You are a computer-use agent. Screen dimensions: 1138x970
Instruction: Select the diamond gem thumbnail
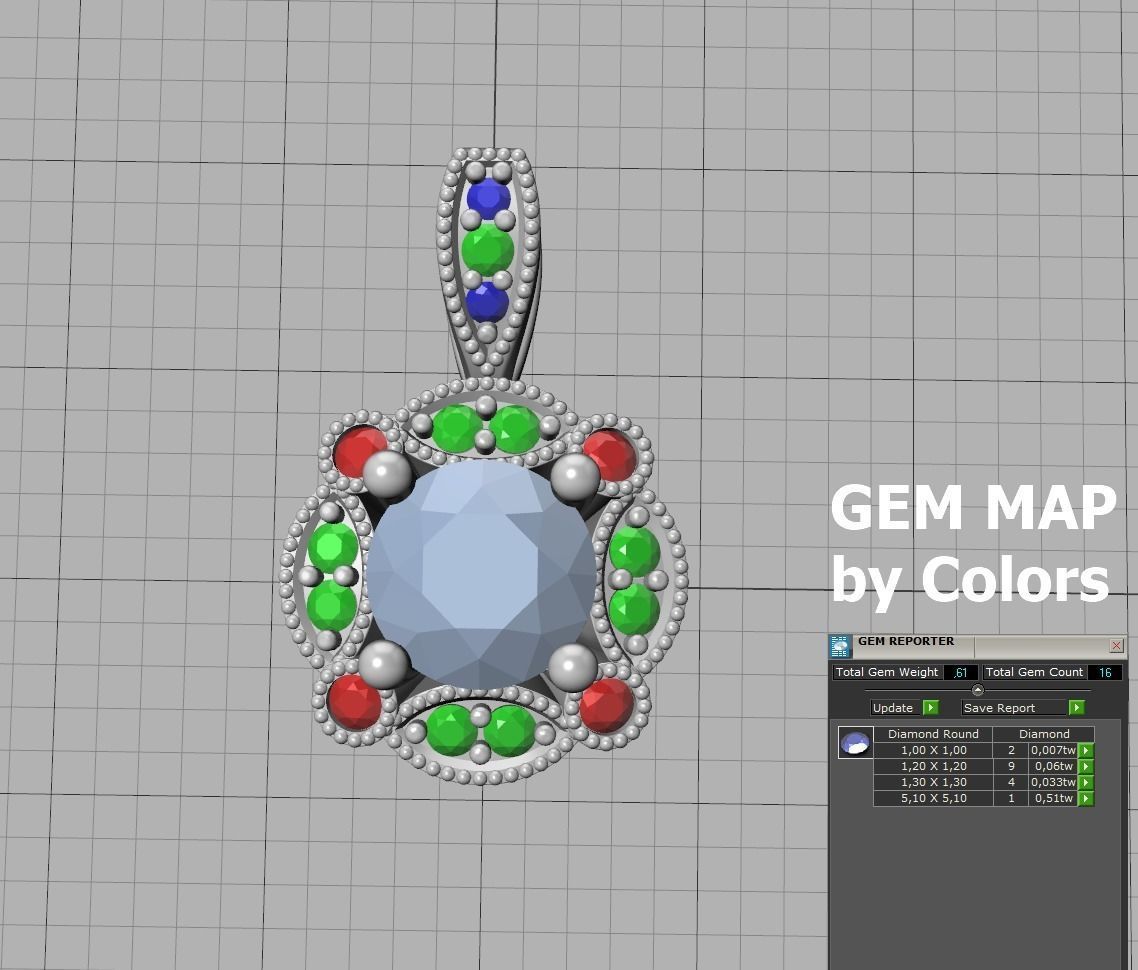pos(855,742)
